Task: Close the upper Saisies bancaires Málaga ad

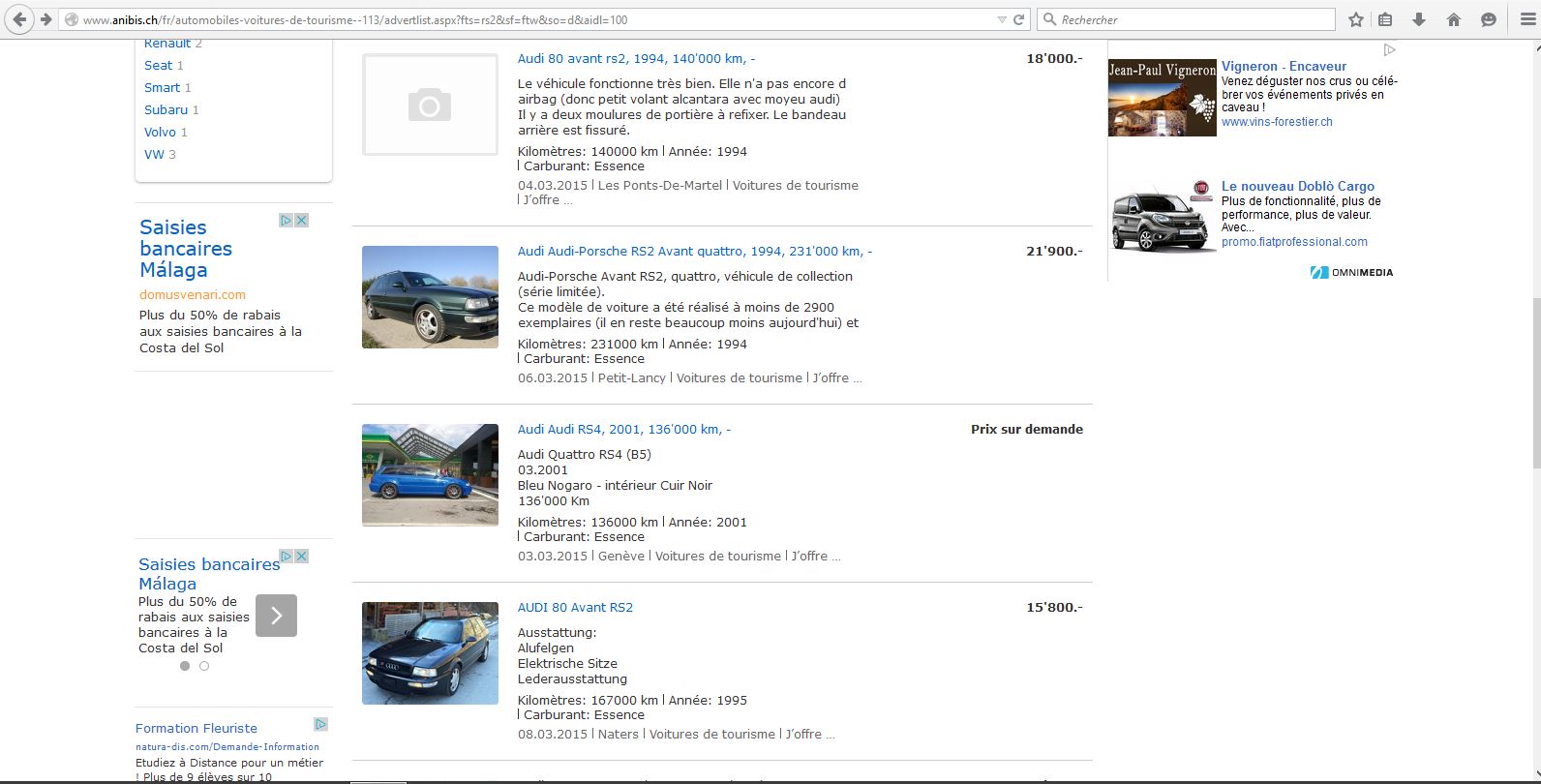Action: click(301, 221)
